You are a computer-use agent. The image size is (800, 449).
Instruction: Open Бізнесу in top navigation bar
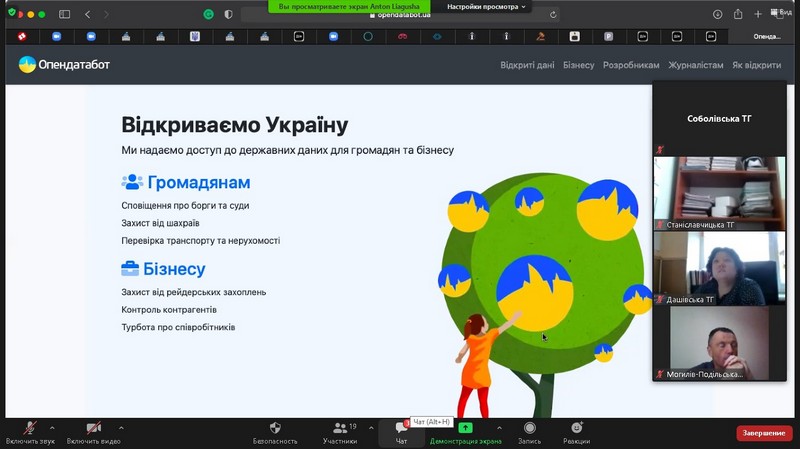click(579, 65)
